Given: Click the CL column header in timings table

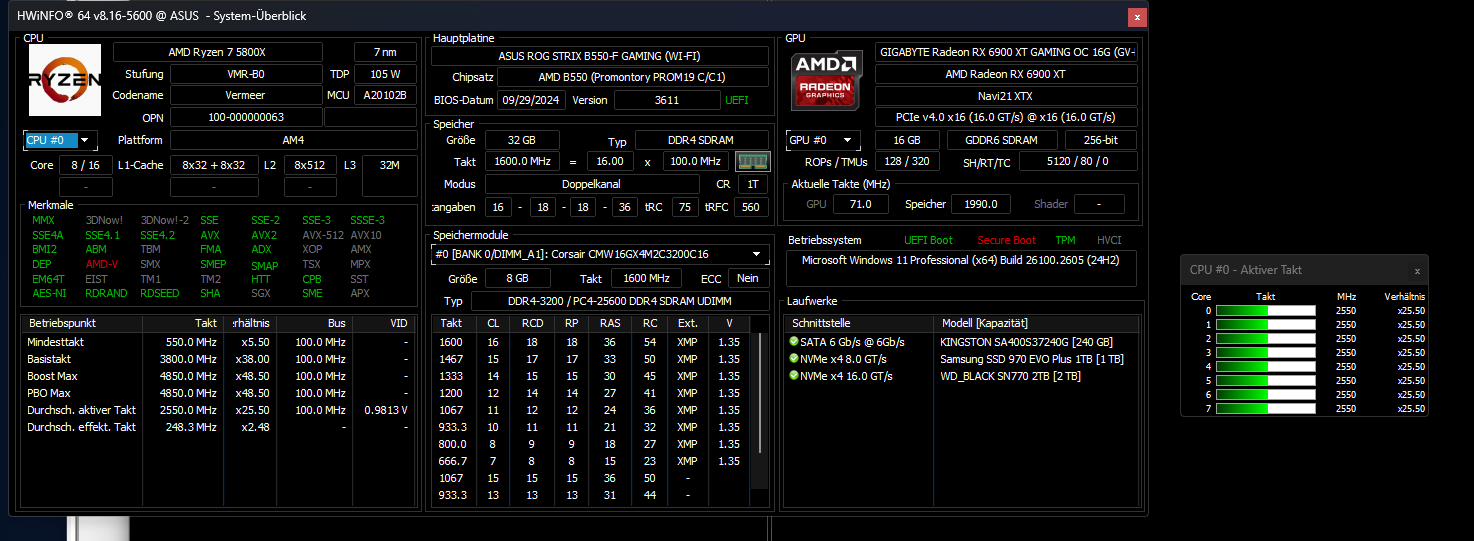Looking at the screenshot, I should [492, 323].
